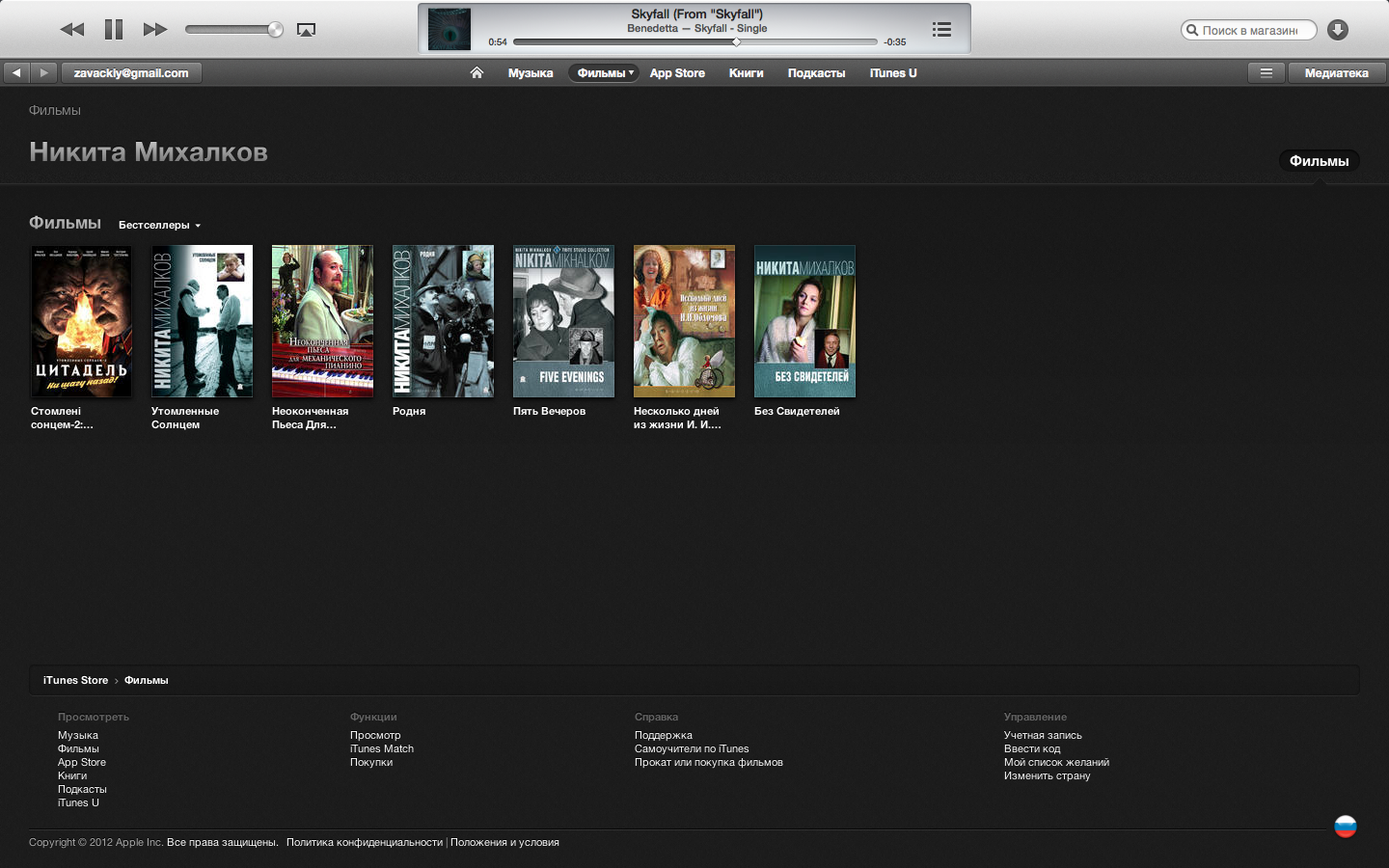Open the Подкасты tab
1389x868 pixels.
(816, 73)
